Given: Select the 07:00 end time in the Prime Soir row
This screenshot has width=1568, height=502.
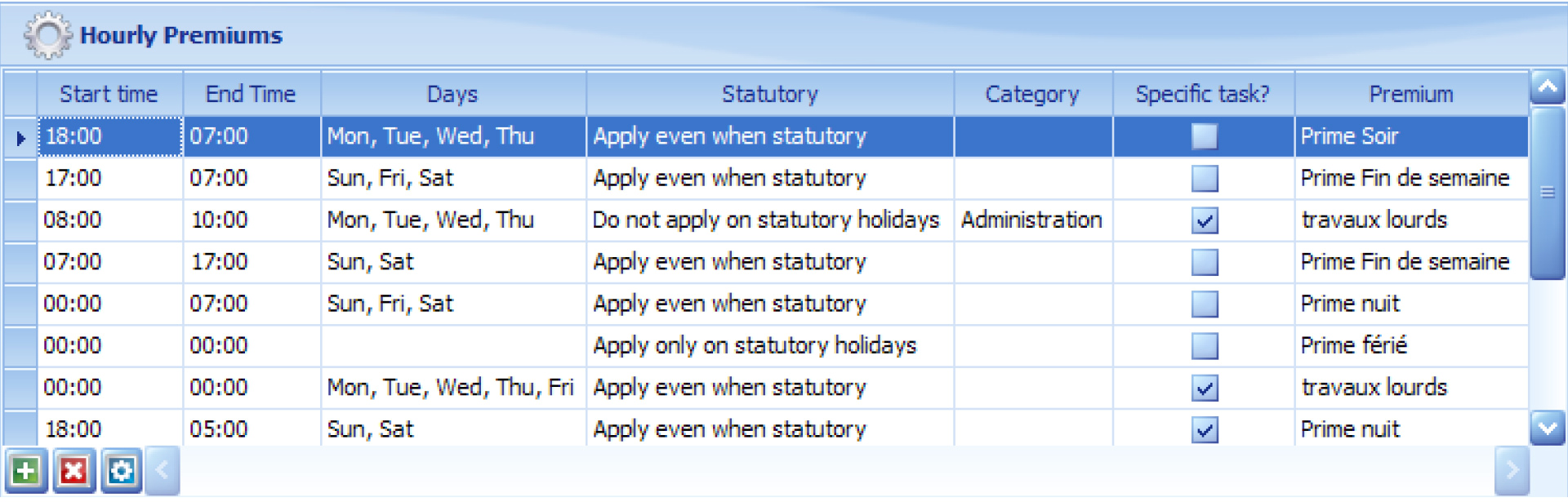Looking at the screenshot, I should pyautogui.click(x=252, y=136).
